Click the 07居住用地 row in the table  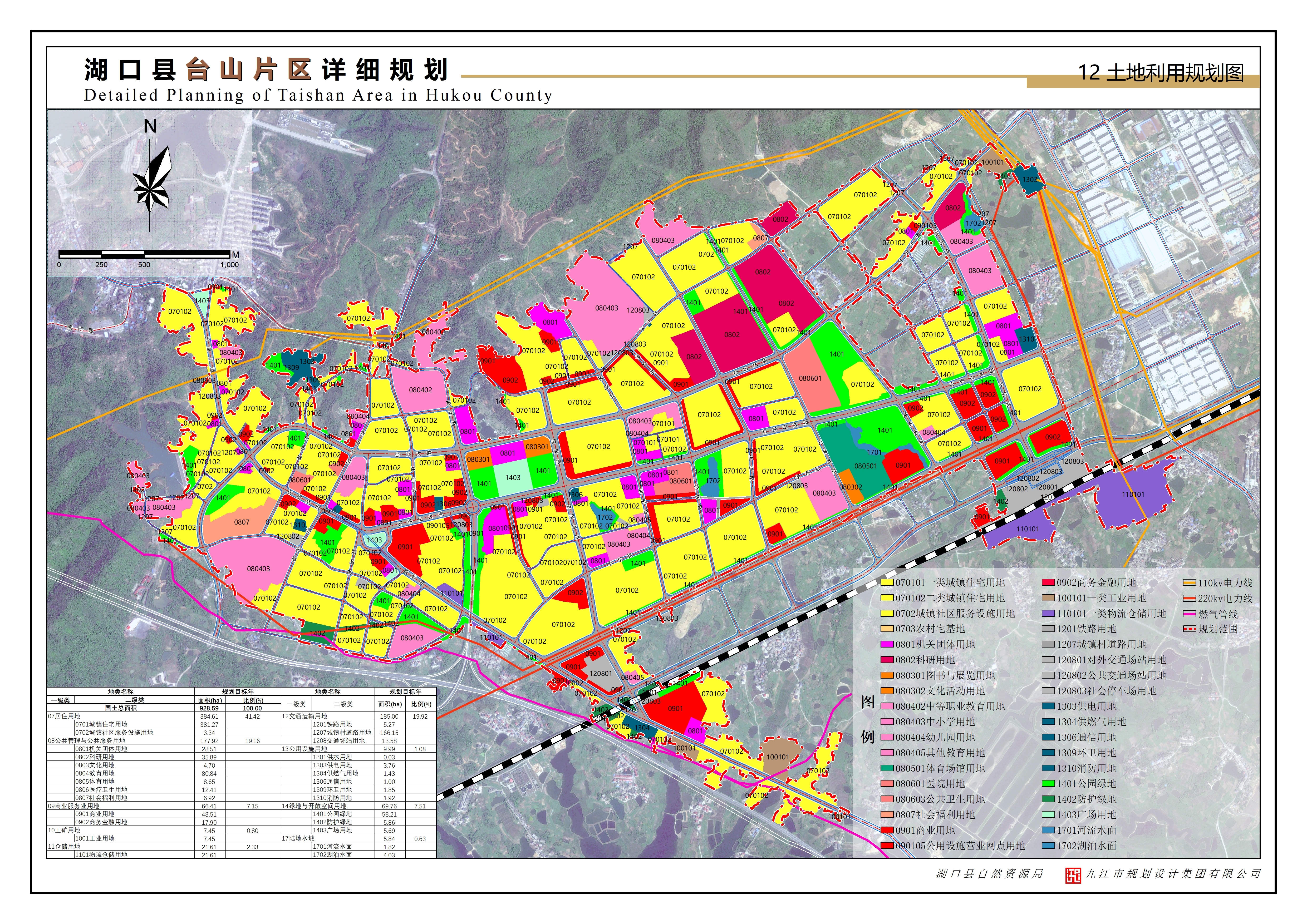(64, 716)
